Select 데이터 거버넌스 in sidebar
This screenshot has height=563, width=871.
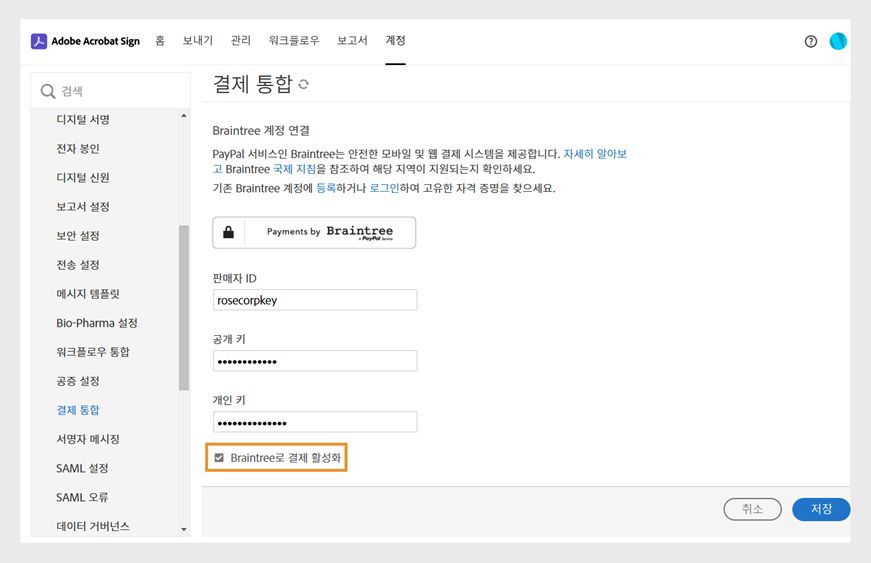pyautogui.click(x=93, y=526)
